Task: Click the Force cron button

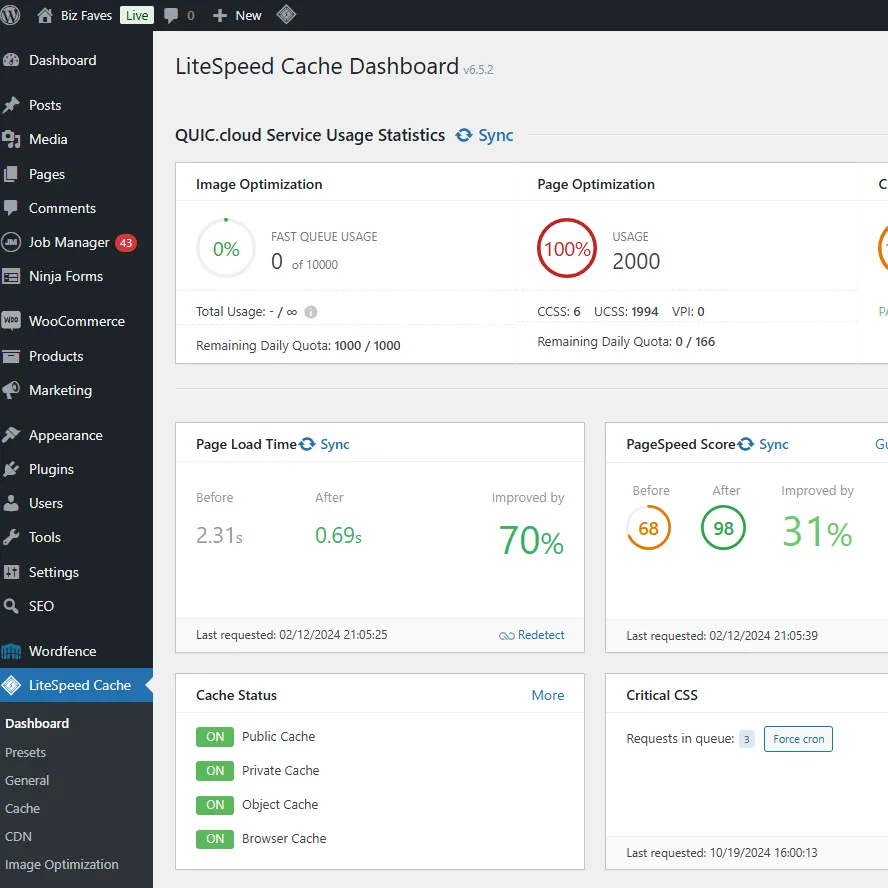Action: point(798,739)
